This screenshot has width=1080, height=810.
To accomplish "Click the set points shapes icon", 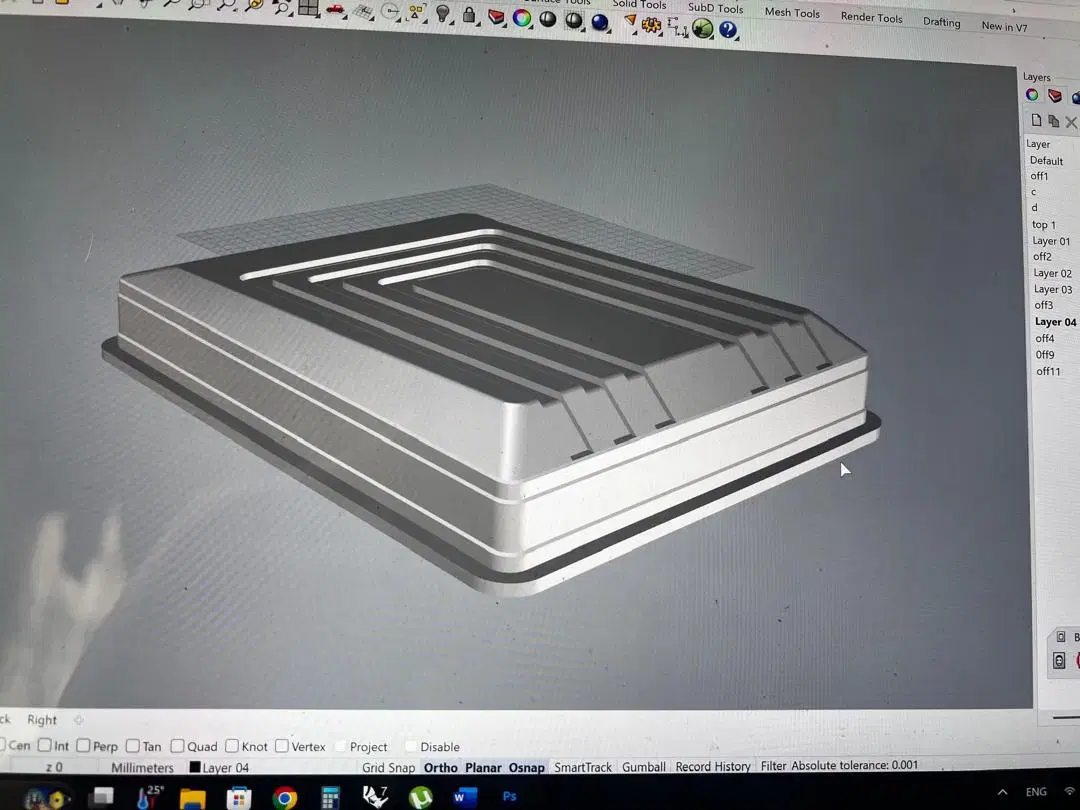I will pos(417,13).
